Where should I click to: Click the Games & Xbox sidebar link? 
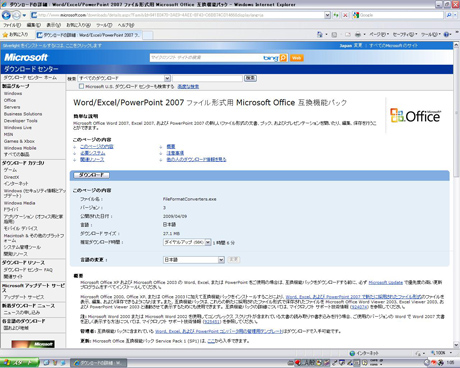pyautogui.click(x=19, y=141)
